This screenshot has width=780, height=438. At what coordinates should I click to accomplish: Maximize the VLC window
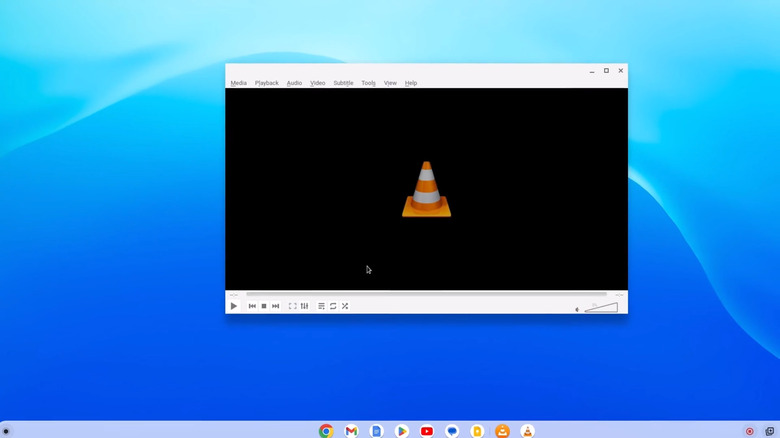pyautogui.click(x=606, y=71)
